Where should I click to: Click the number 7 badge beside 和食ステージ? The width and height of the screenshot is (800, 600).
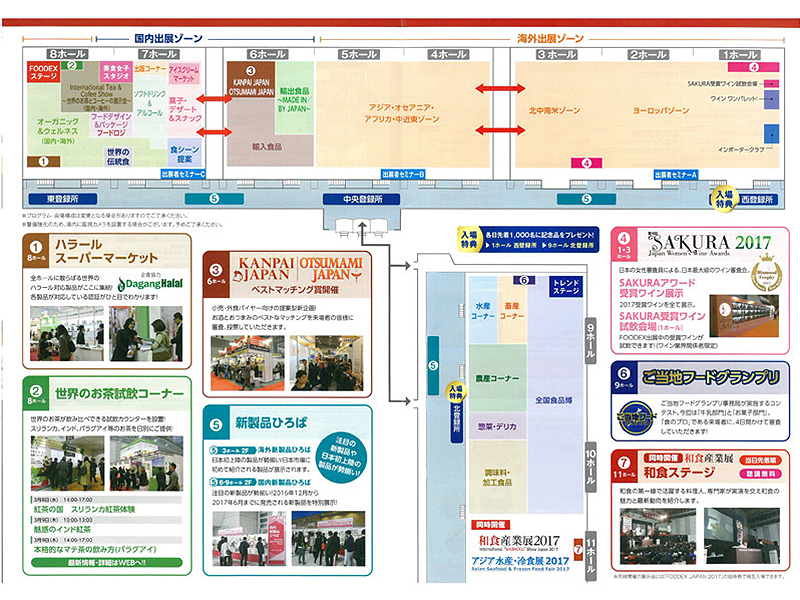tap(623, 462)
